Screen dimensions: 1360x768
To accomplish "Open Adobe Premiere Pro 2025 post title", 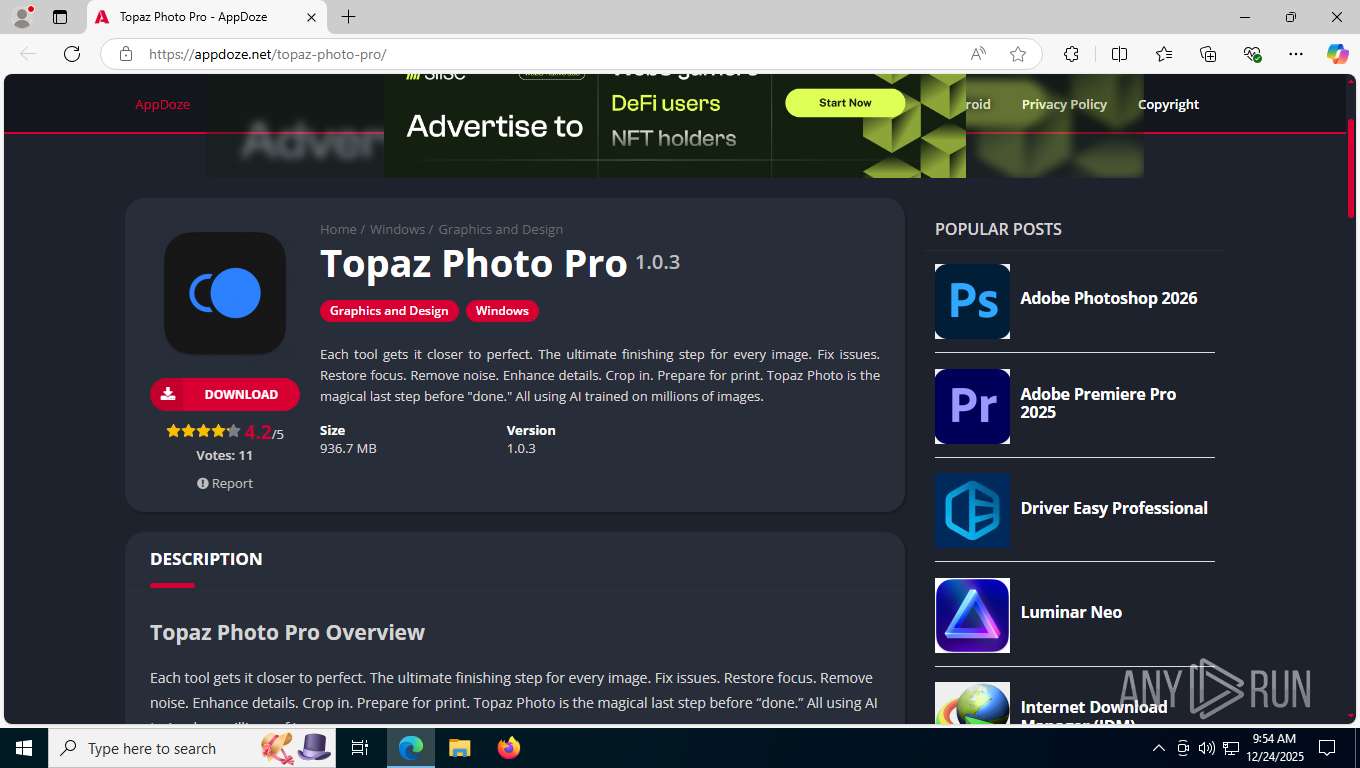I will coord(1098,403).
